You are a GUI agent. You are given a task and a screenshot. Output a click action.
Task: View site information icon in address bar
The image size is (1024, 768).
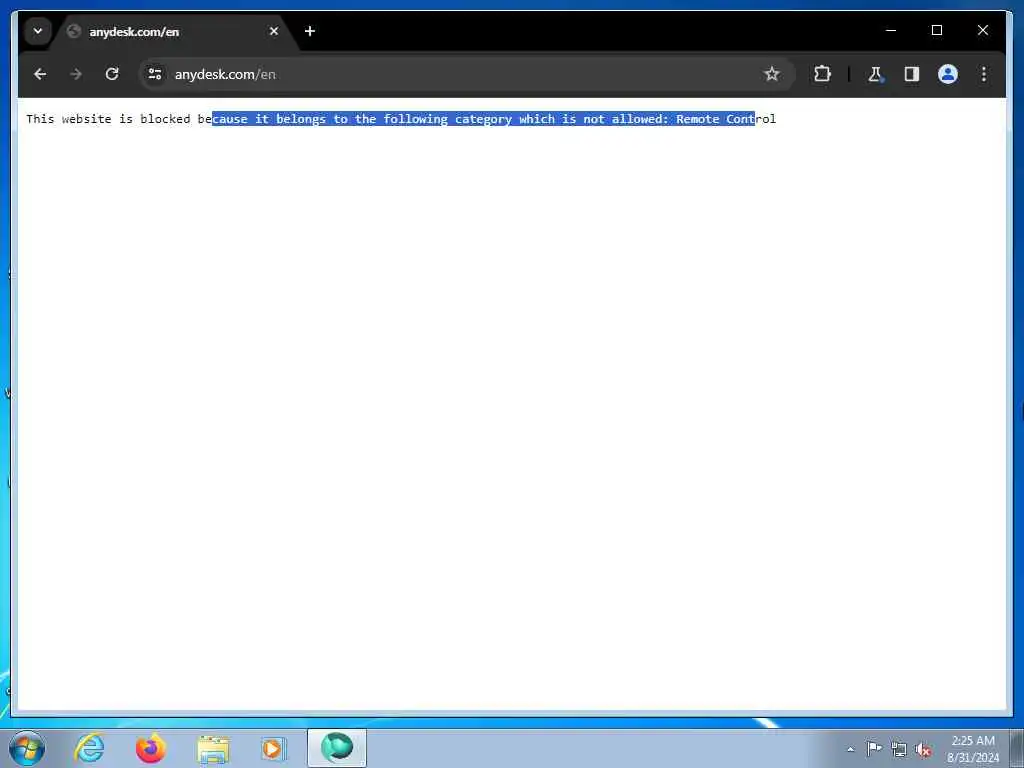coord(155,74)
